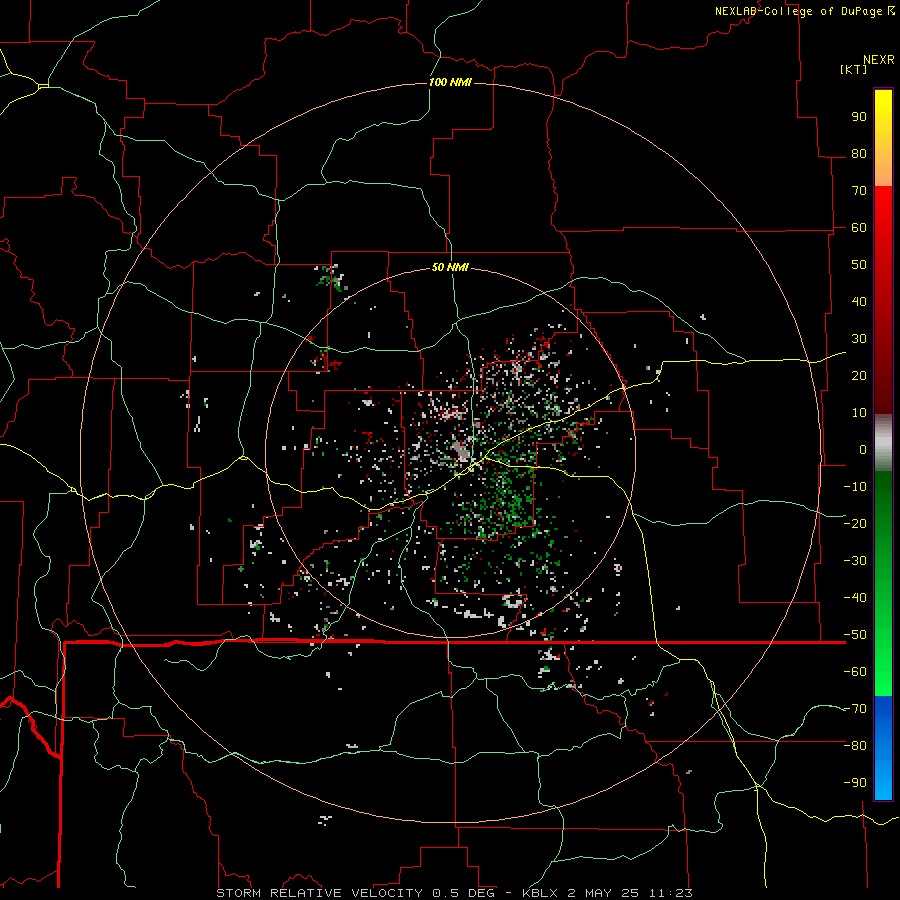Click the 0 tick label on the velocity scale

point(863,450)
